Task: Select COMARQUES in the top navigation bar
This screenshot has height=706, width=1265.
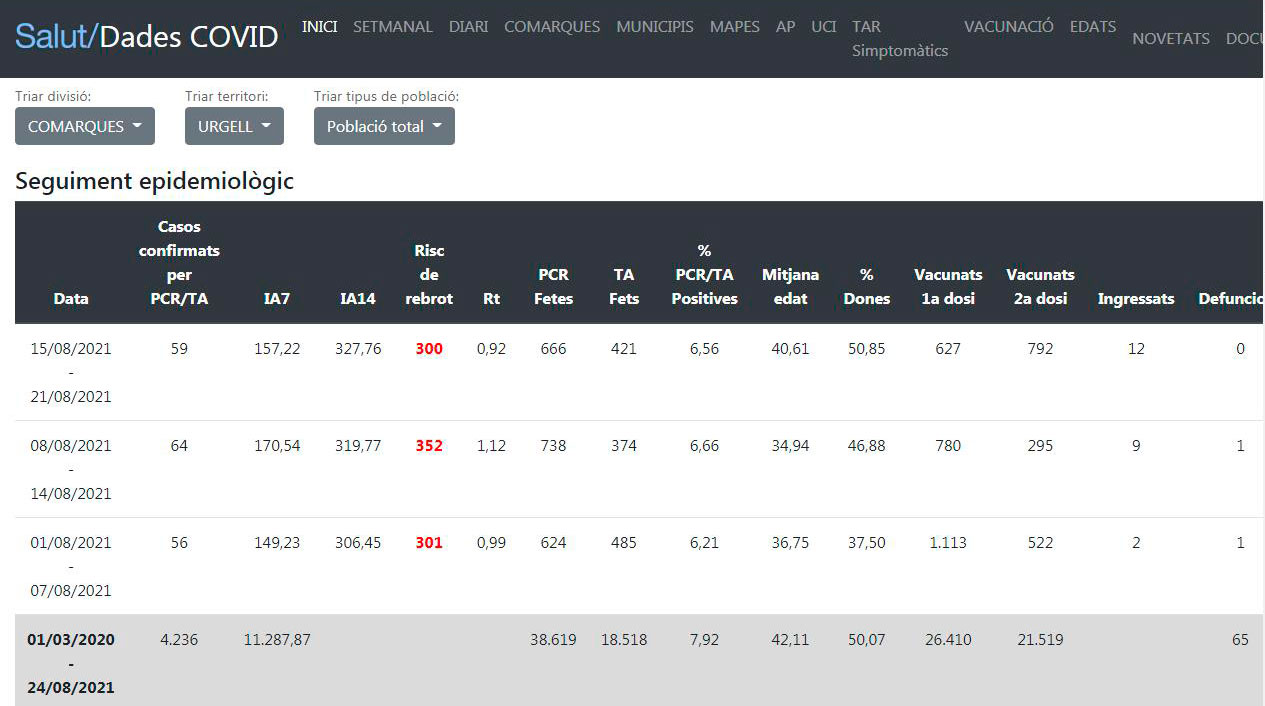Action: [x=552, y=27]
